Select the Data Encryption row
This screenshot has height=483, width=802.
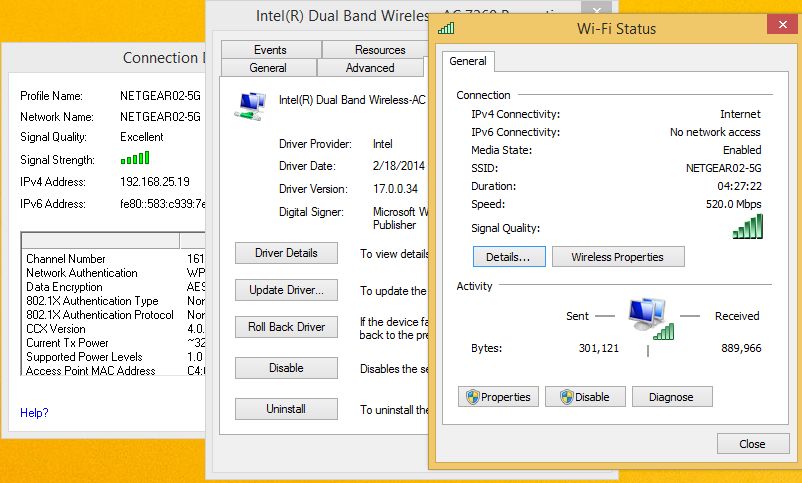point(113,287)
